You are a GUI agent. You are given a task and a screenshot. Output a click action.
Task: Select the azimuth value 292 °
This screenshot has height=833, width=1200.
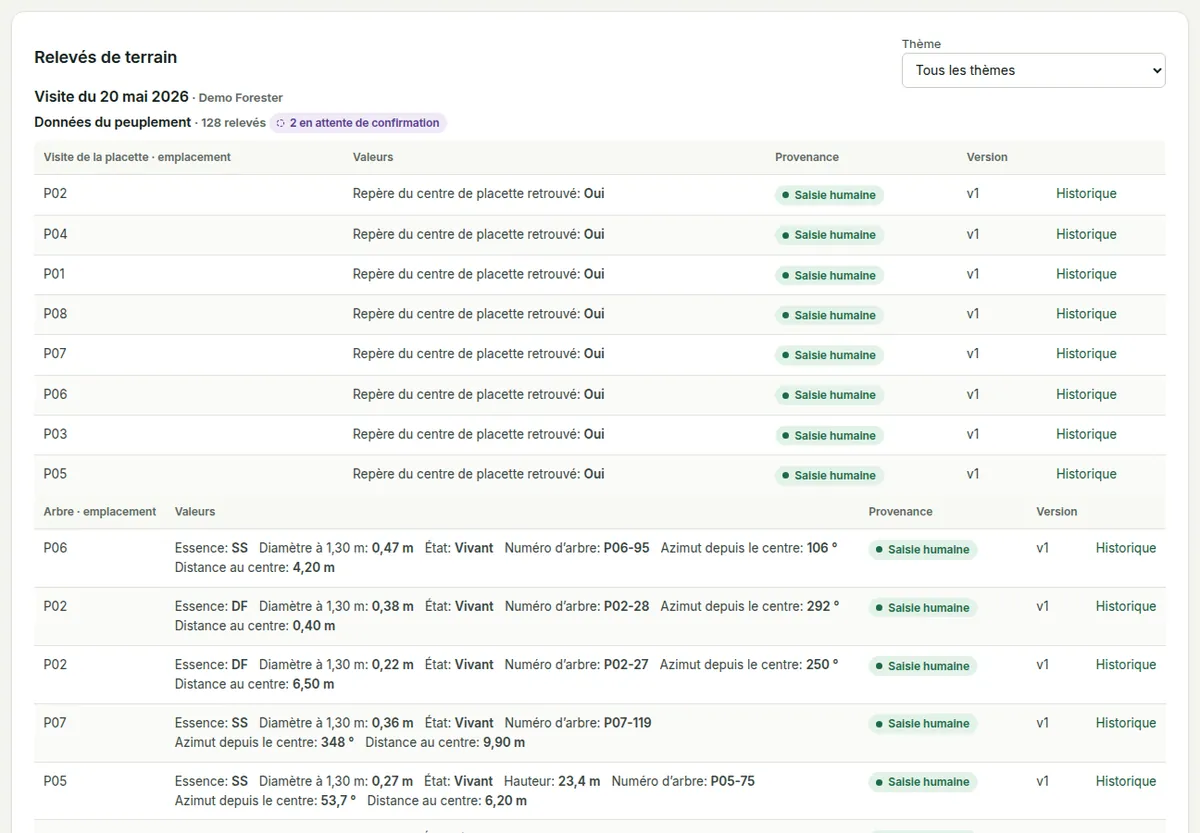[823, 606]
